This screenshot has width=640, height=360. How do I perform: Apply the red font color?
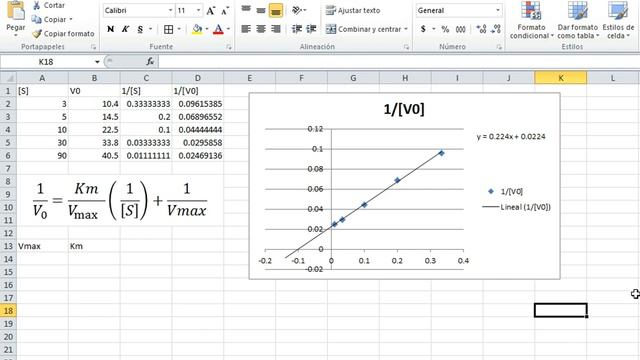click(x=218, y=29)
